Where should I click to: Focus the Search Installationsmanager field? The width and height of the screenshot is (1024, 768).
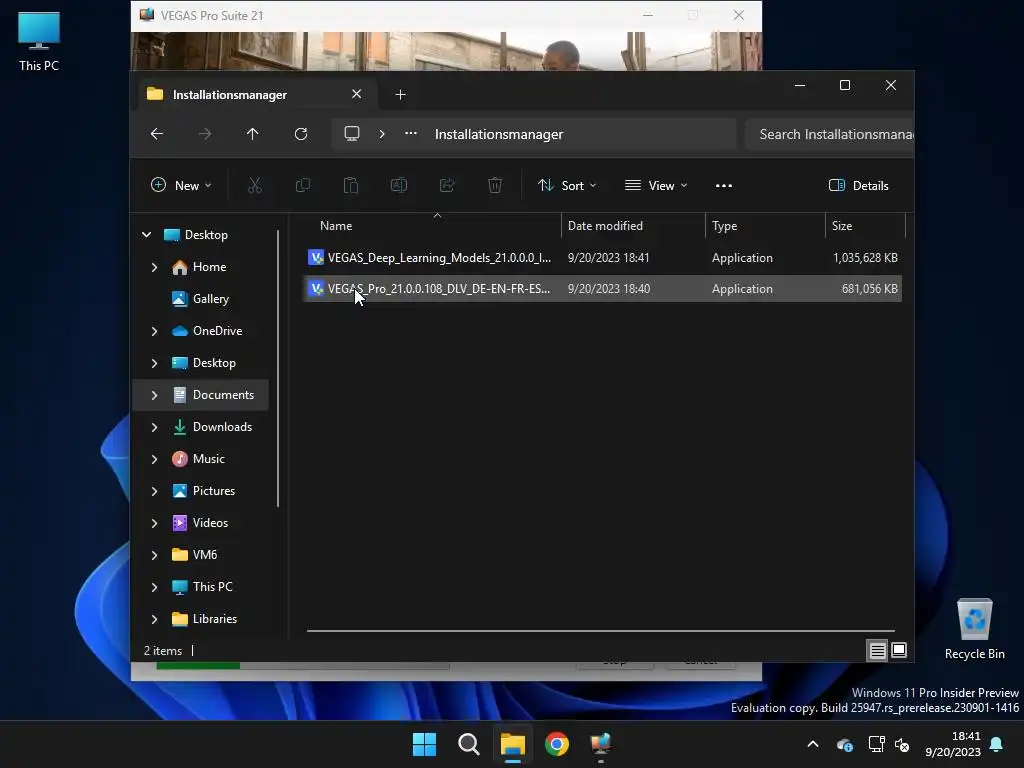[x=829, y=134]
